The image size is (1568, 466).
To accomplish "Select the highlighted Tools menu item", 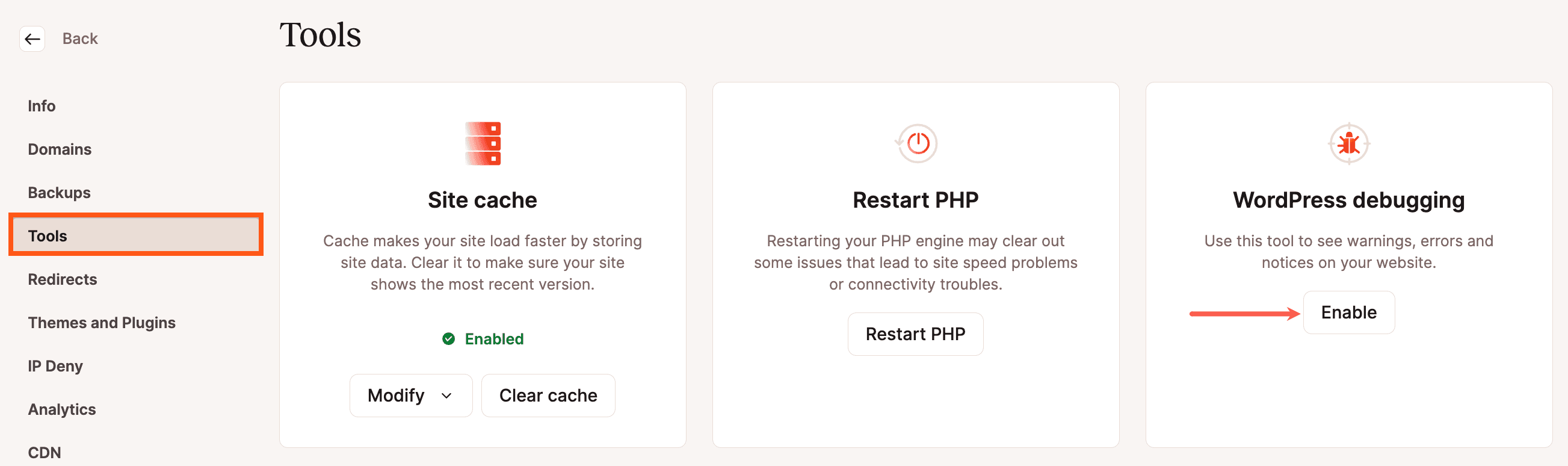I will coord(48,236).
